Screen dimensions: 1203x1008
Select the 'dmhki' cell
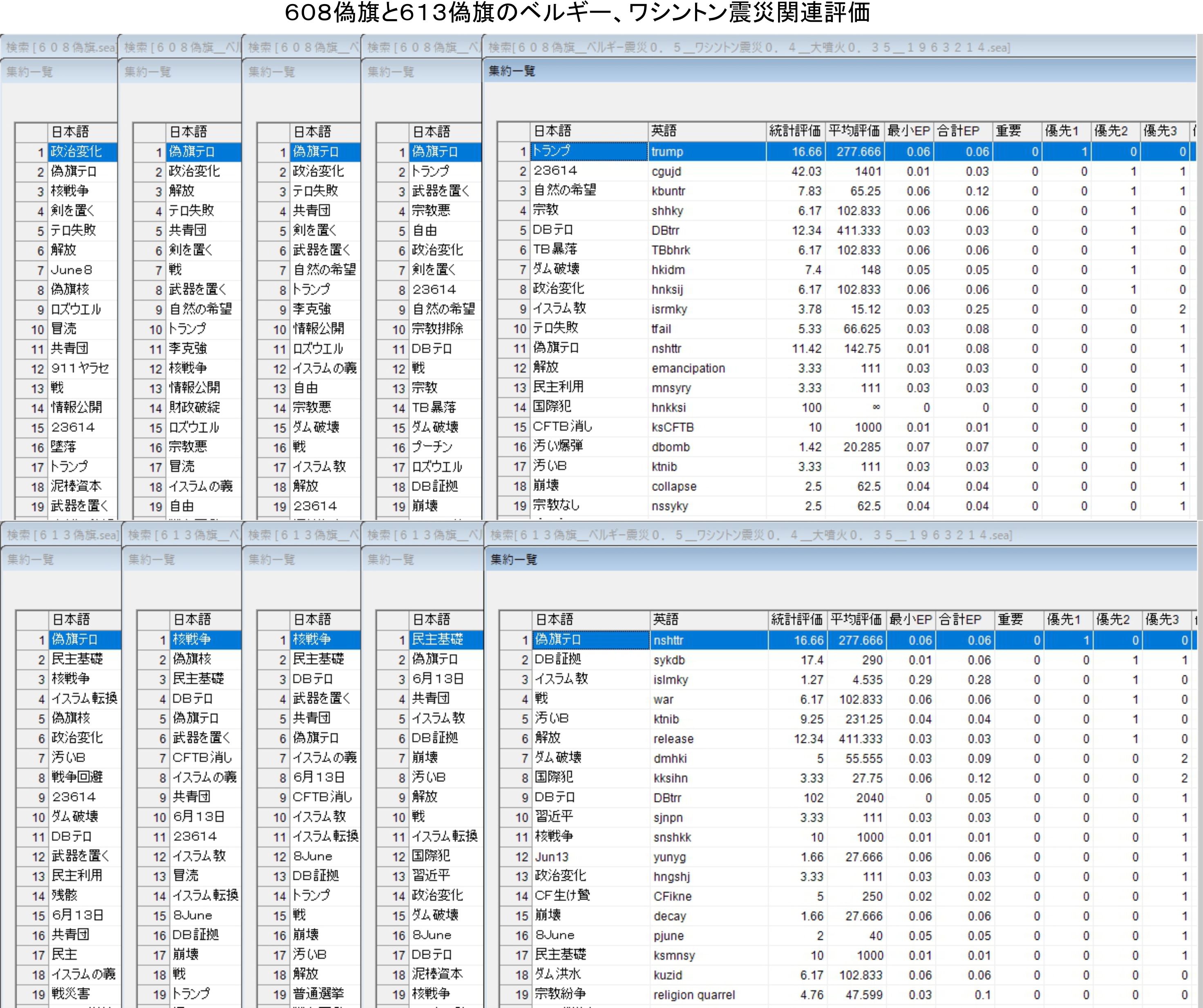click(709, 758)
